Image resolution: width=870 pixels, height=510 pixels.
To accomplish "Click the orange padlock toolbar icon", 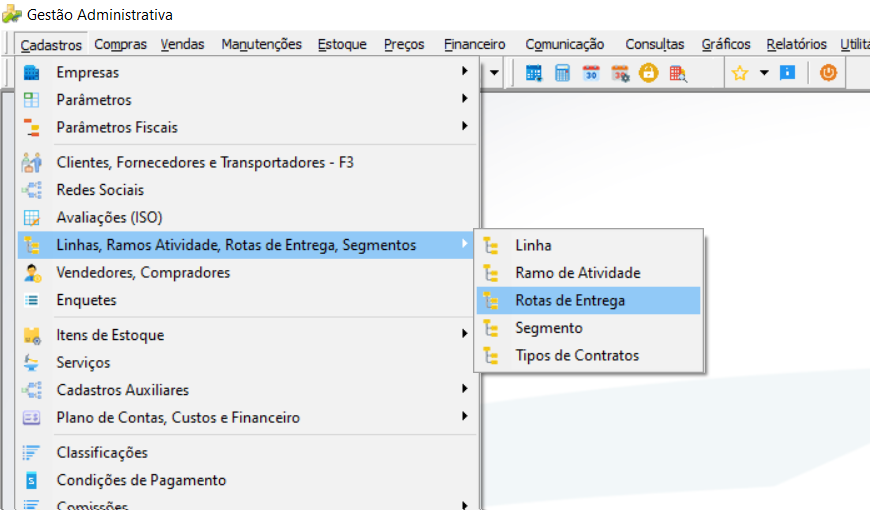I will coord(648,73).
